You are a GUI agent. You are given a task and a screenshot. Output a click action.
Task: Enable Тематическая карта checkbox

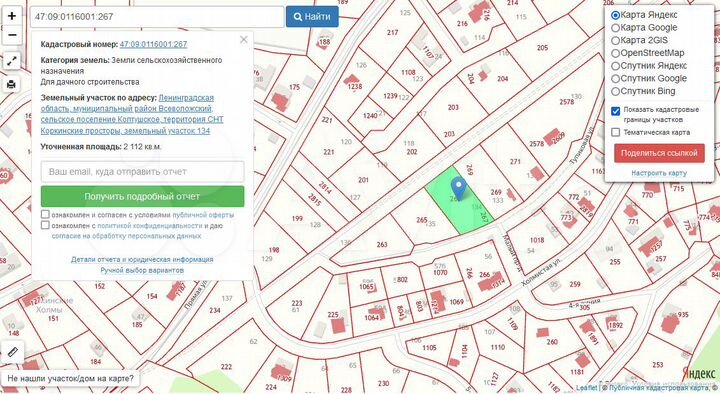[616, 132]
